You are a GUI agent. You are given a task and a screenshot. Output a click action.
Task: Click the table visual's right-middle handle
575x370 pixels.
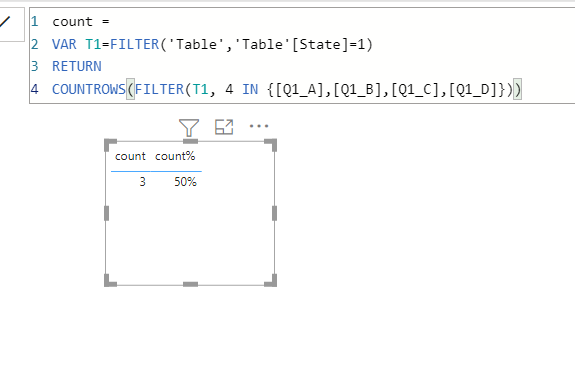coord(274,213)
